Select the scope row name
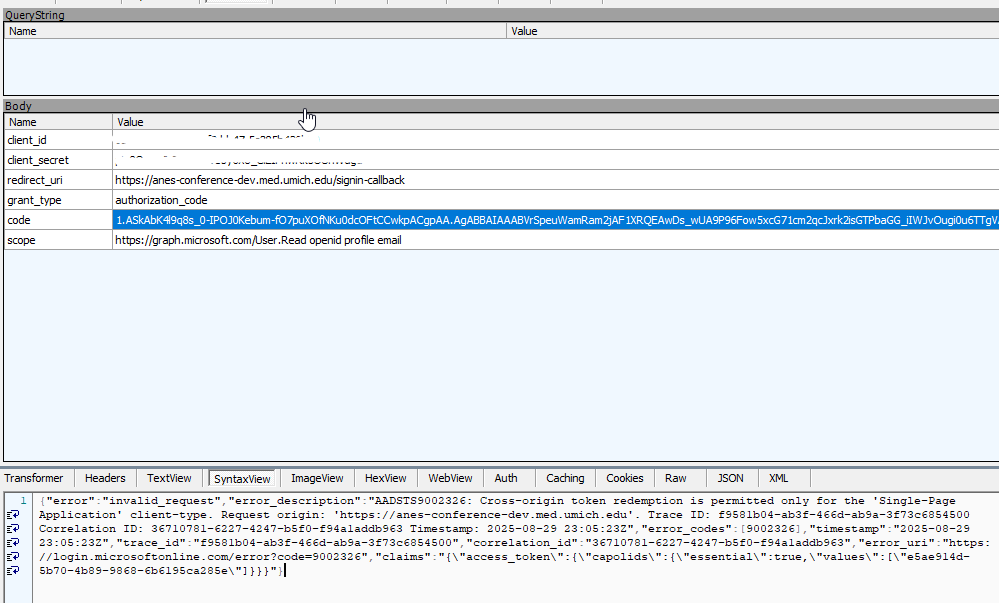Viewport: 999px width, 603px height. tap(21, 240)
